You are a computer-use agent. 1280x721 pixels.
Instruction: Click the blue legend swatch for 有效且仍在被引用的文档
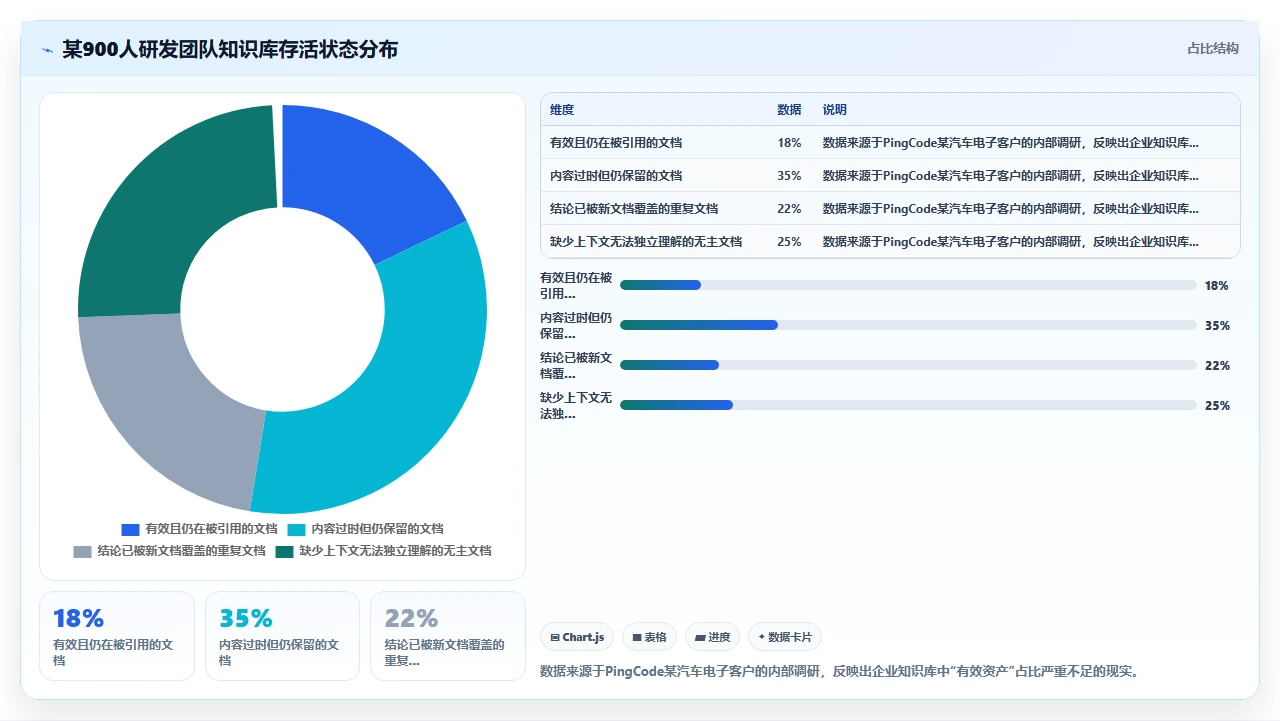point(130,529)
